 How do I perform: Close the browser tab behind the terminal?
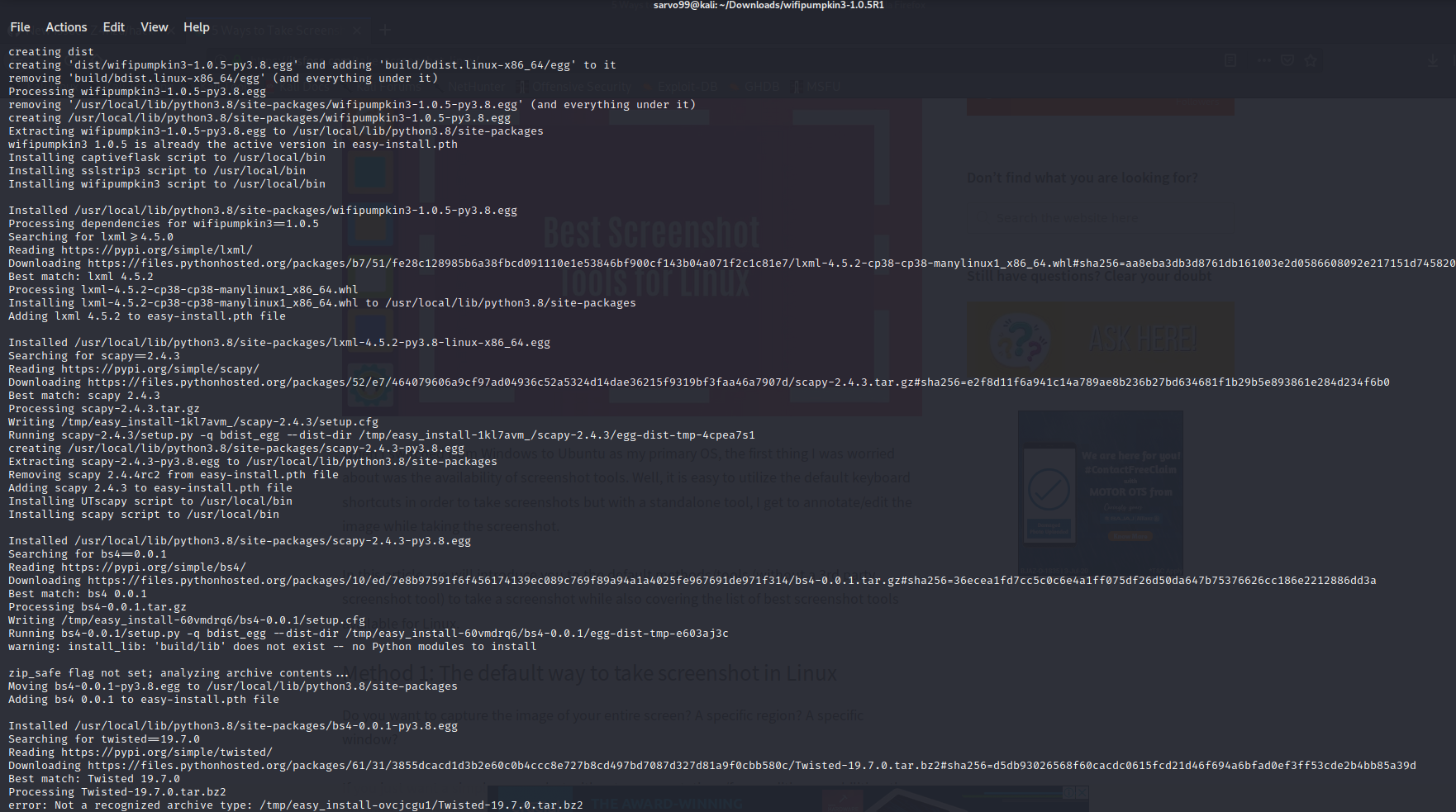[357, 30]
